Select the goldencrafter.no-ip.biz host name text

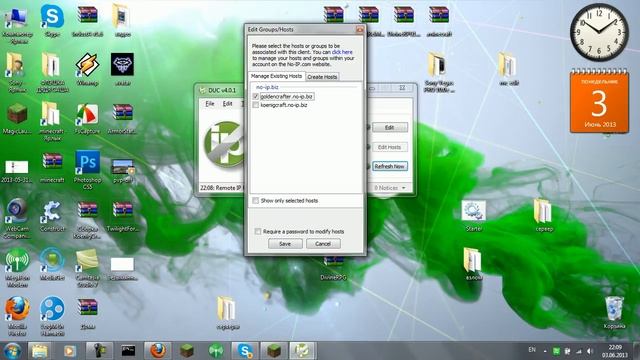point(287,96)
